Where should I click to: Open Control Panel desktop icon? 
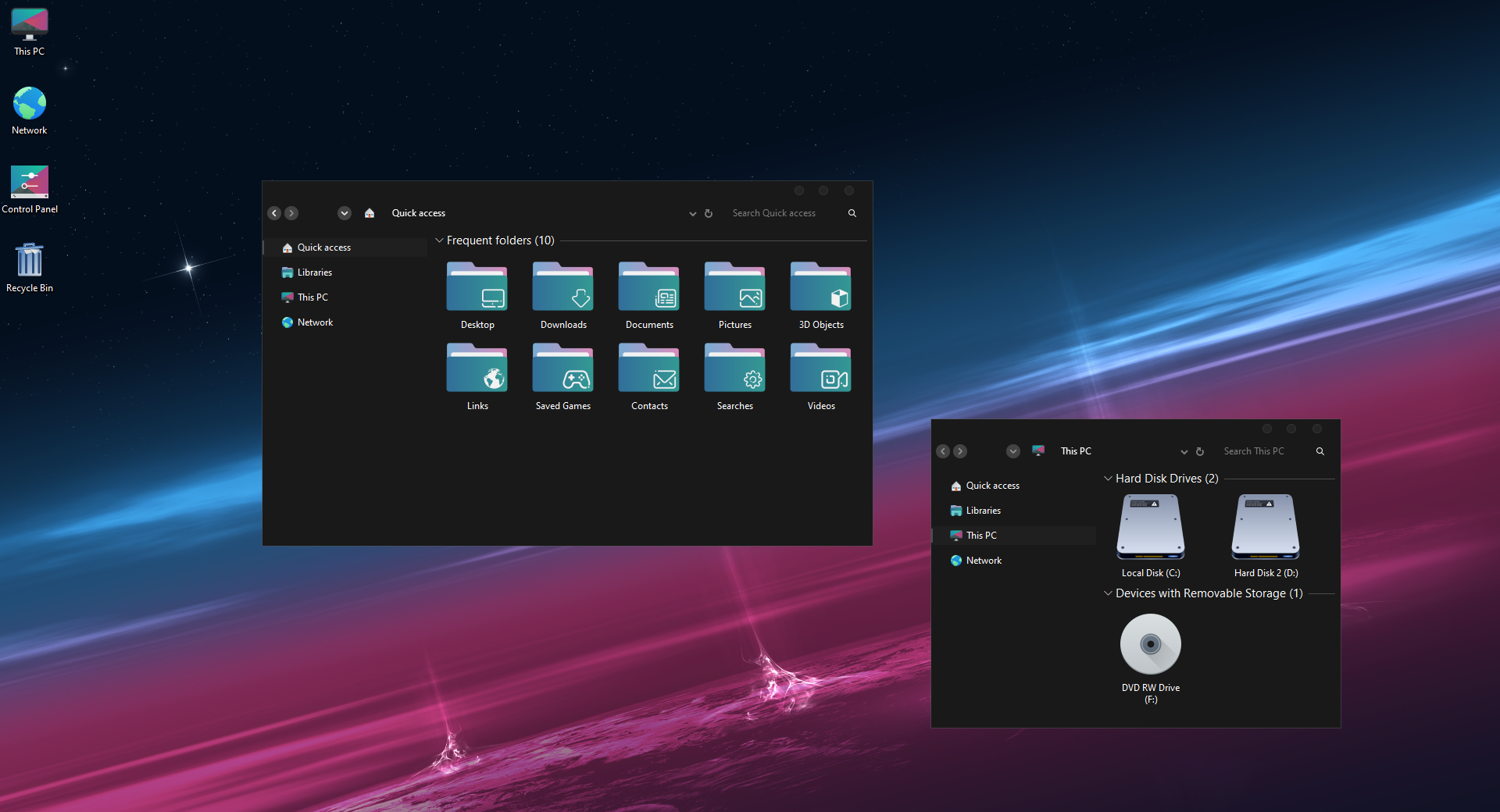(30, 182)
